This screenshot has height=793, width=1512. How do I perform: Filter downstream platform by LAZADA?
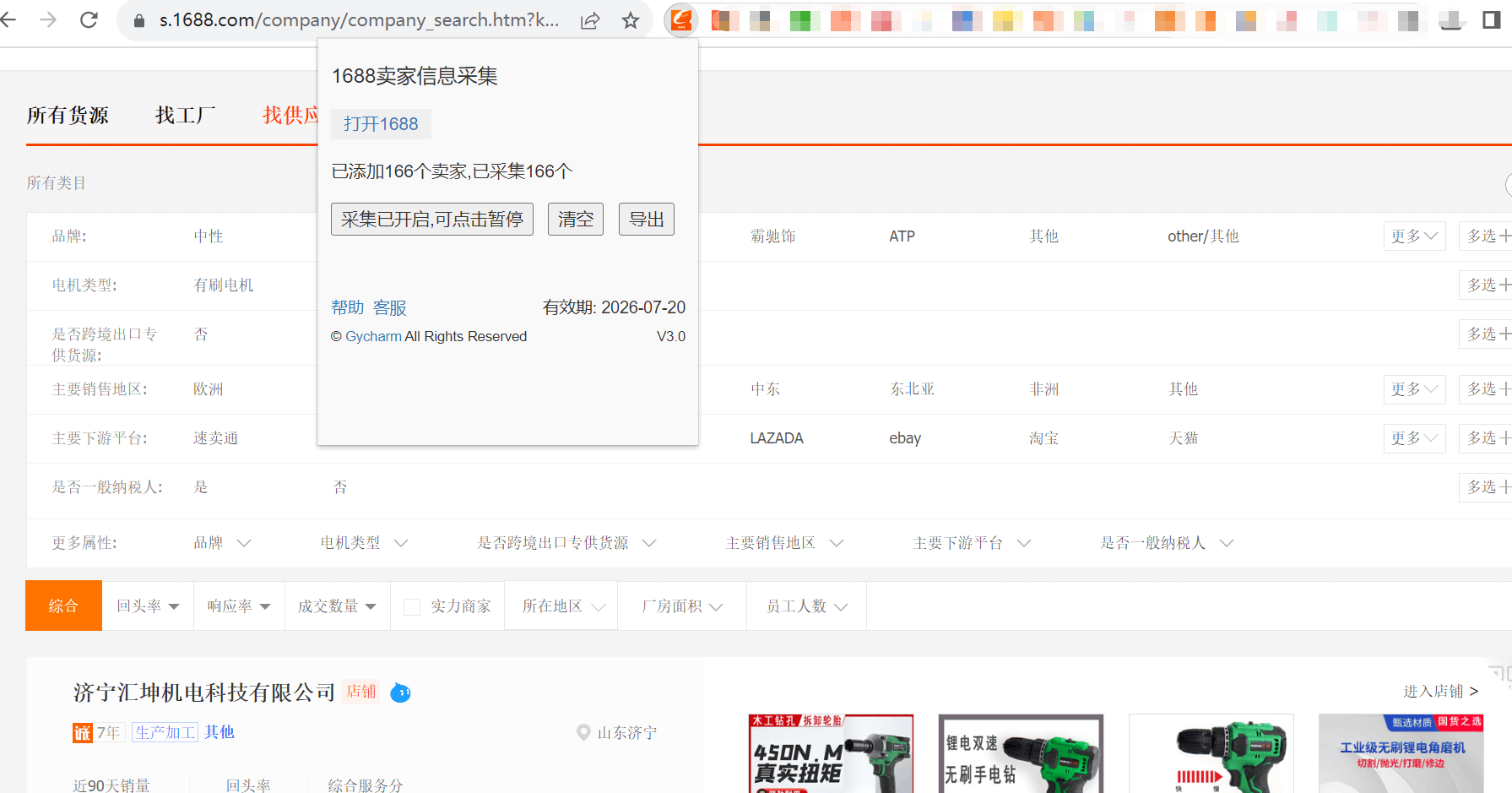click(777, 438)
